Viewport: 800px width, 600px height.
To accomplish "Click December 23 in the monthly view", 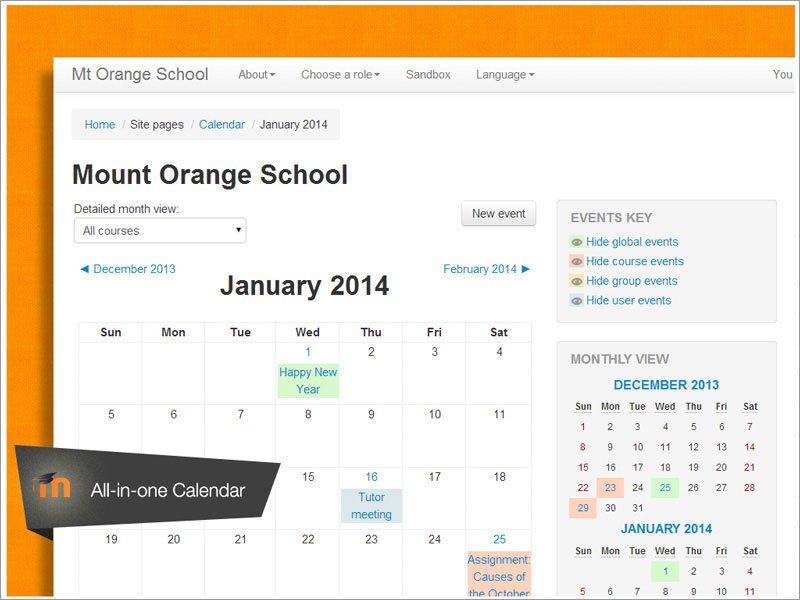I will [x=610, y=488].
